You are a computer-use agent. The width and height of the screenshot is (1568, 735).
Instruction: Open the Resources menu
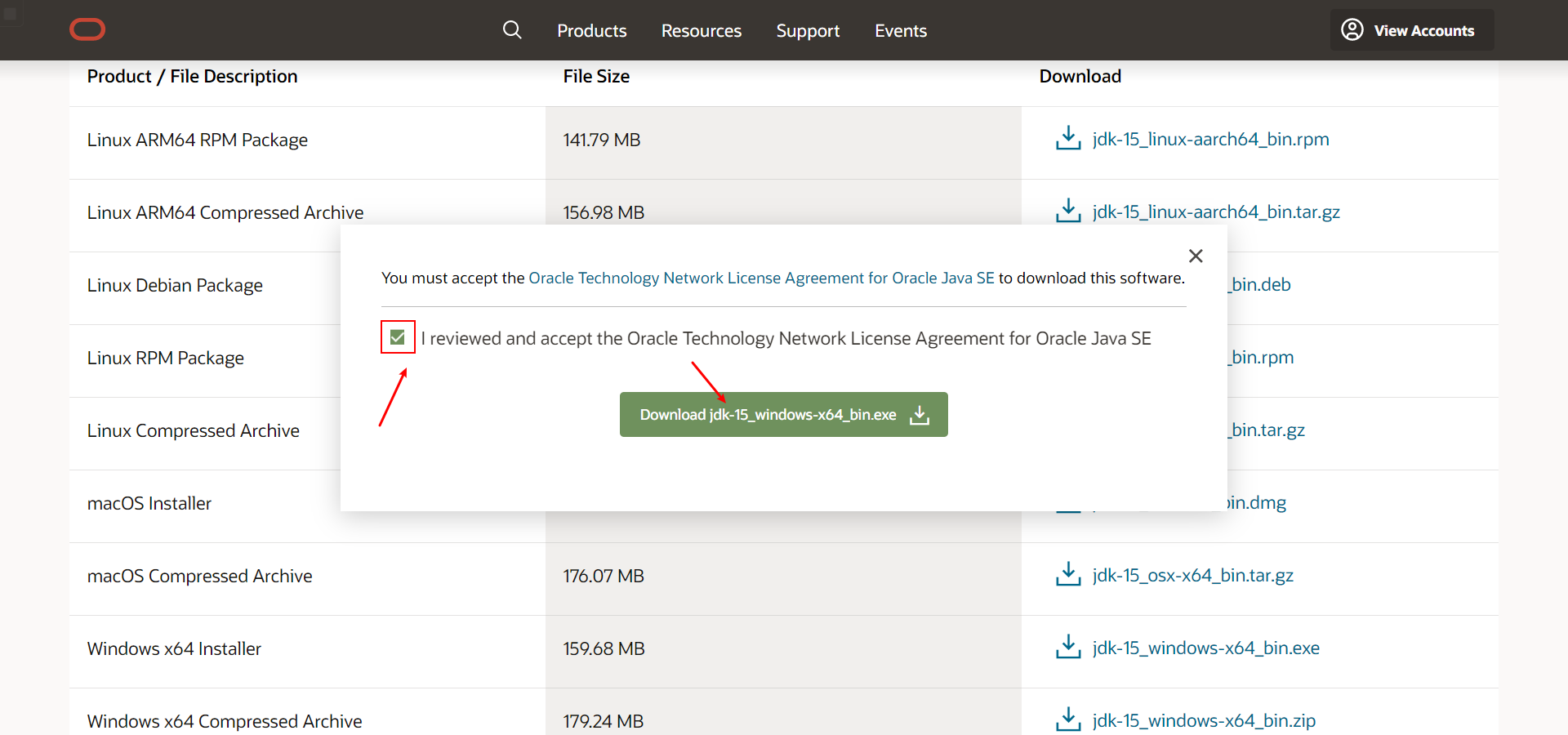[702, 30]
